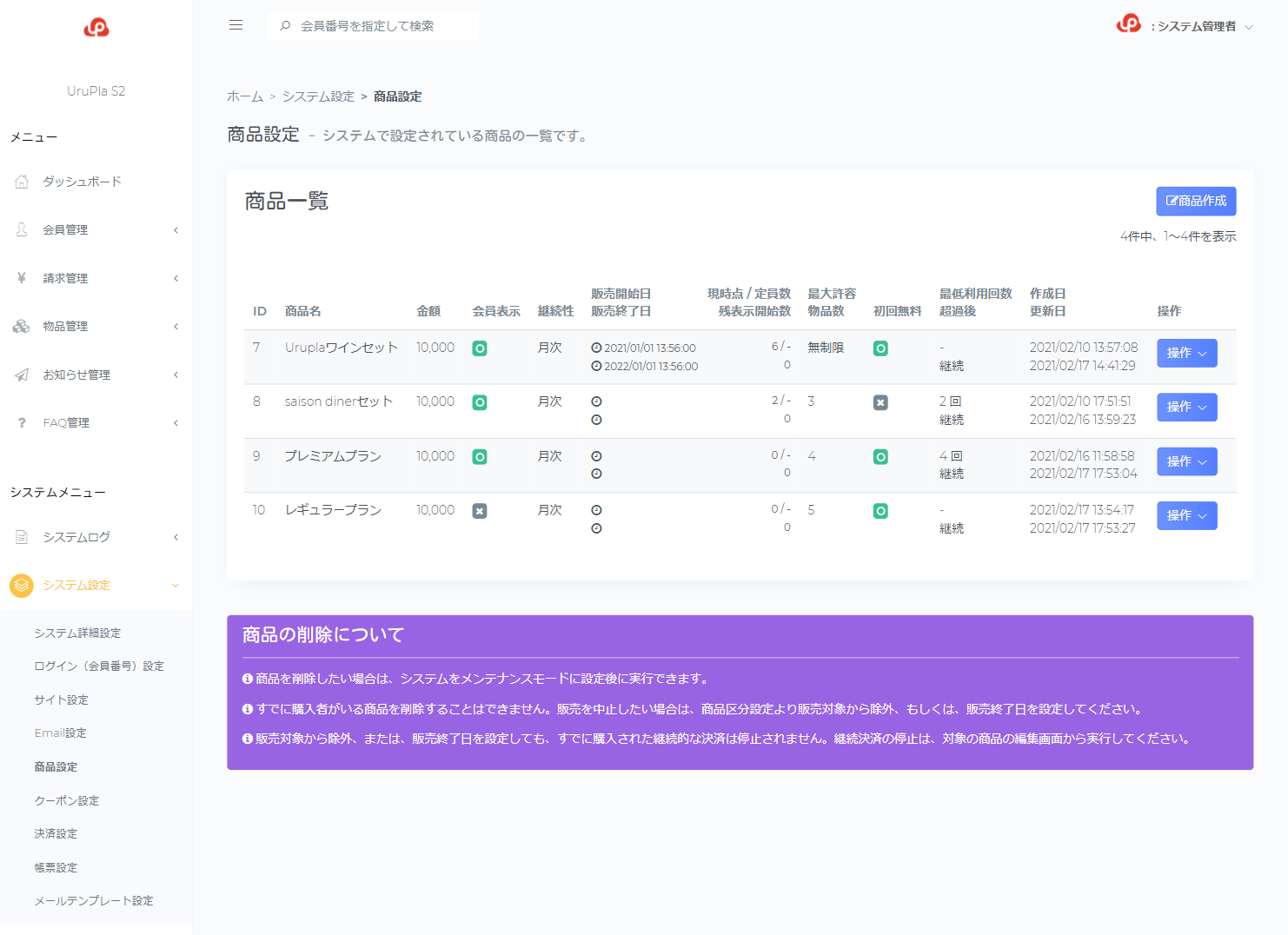Image resolution: width=1288 pixels, height=935 pixels.
Task: Click the レギュラープラン product name
Action: [x=333, y=510]
